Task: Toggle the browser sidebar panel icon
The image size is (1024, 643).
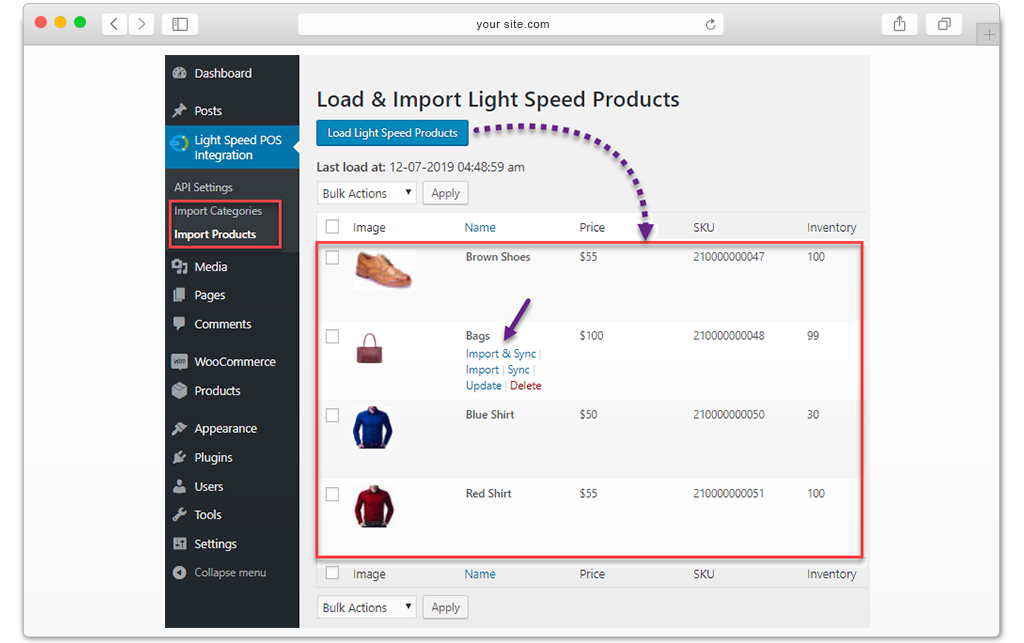Action: pos(180,24)
